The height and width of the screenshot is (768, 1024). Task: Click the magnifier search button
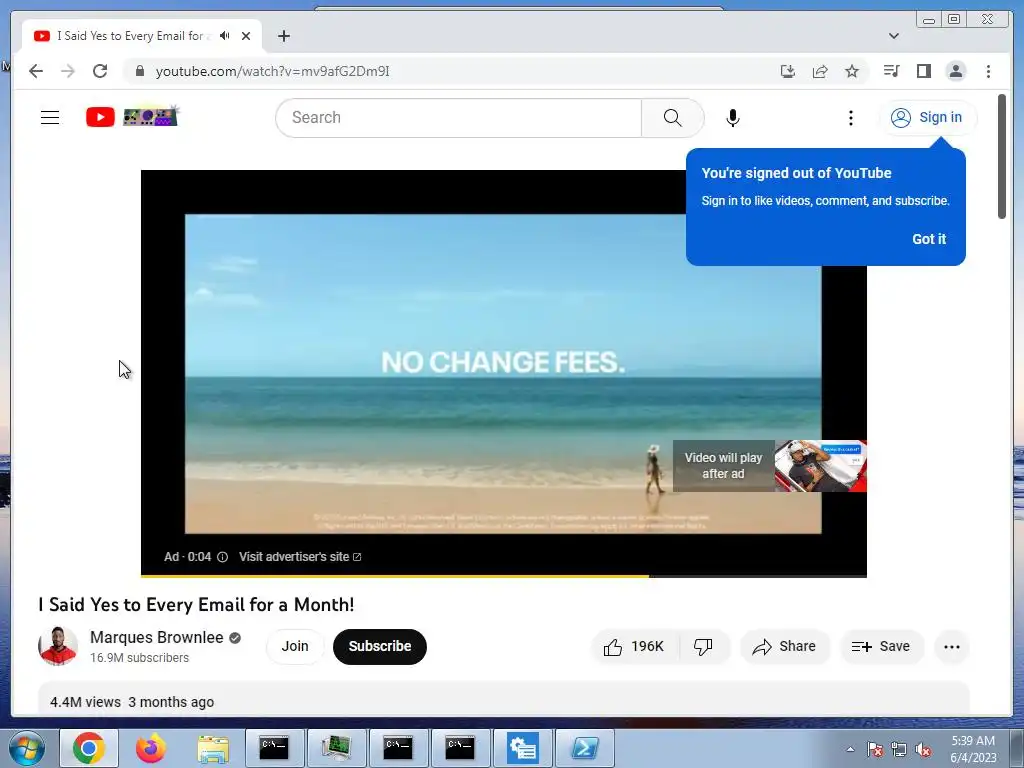coord(673,118)
